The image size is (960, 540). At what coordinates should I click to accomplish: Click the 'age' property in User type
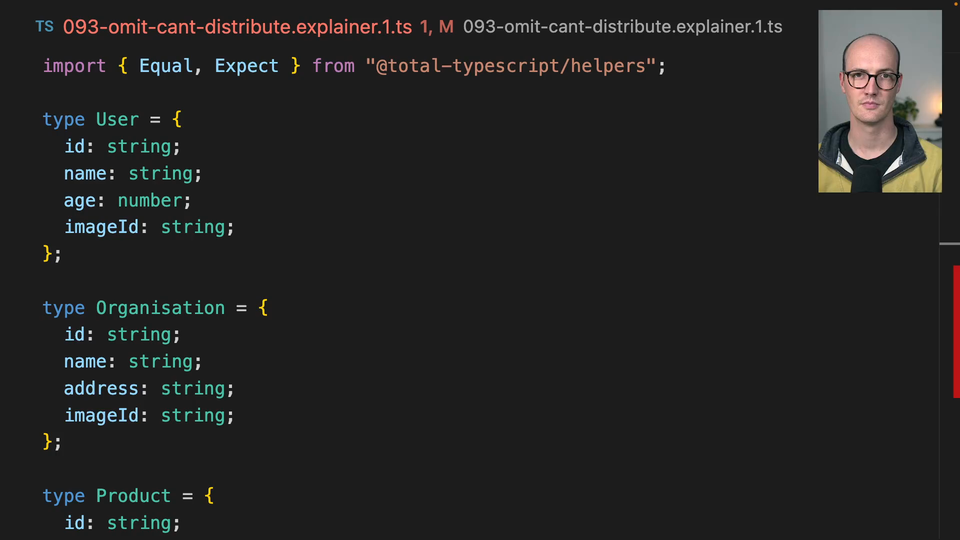(x=80, y=200)
